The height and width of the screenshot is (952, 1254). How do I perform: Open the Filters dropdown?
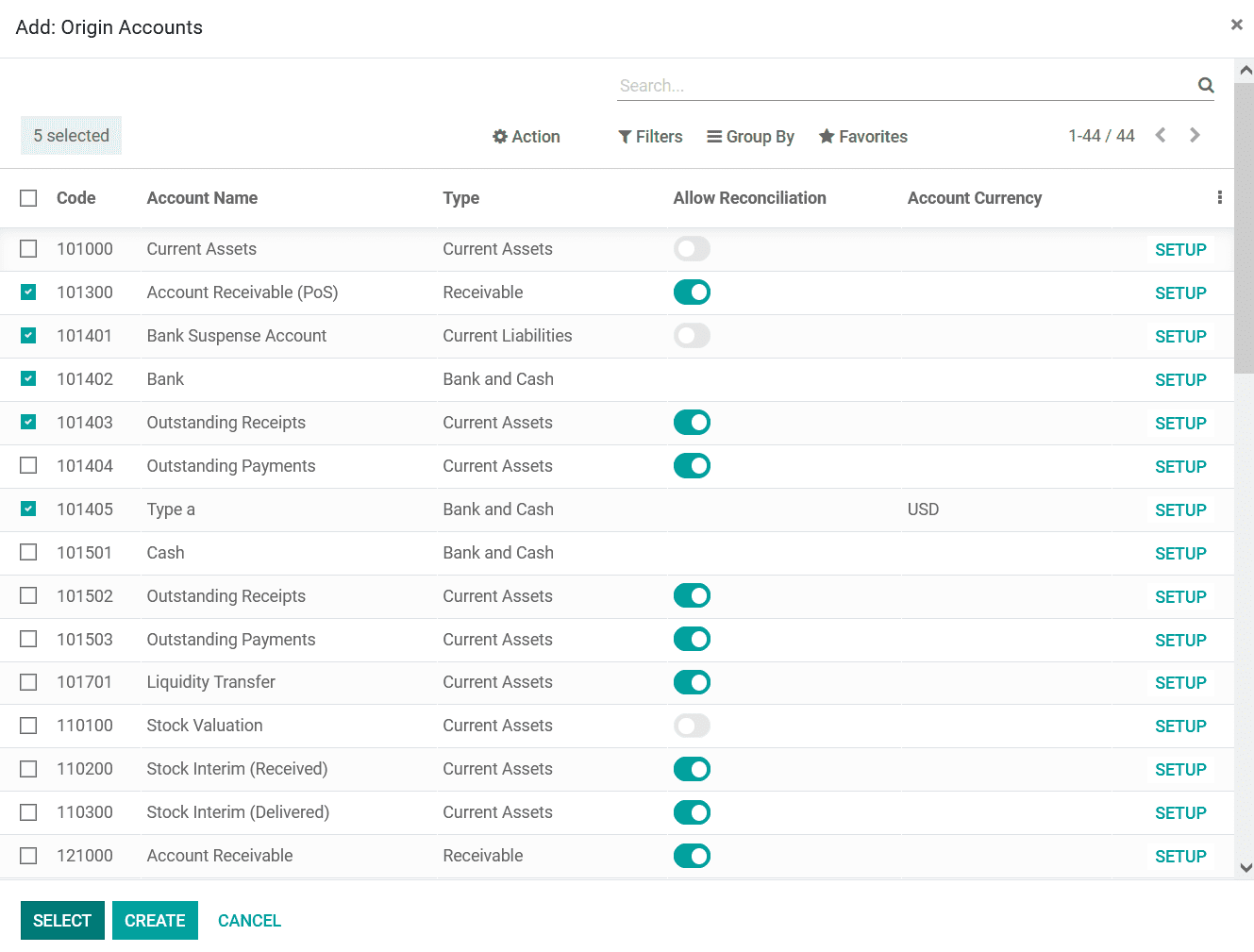coord(650,137)
